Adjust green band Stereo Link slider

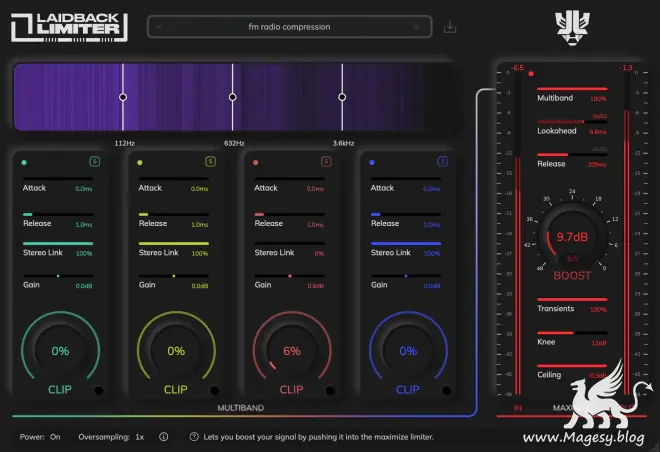pyautogui.click(x=58, y=243)
